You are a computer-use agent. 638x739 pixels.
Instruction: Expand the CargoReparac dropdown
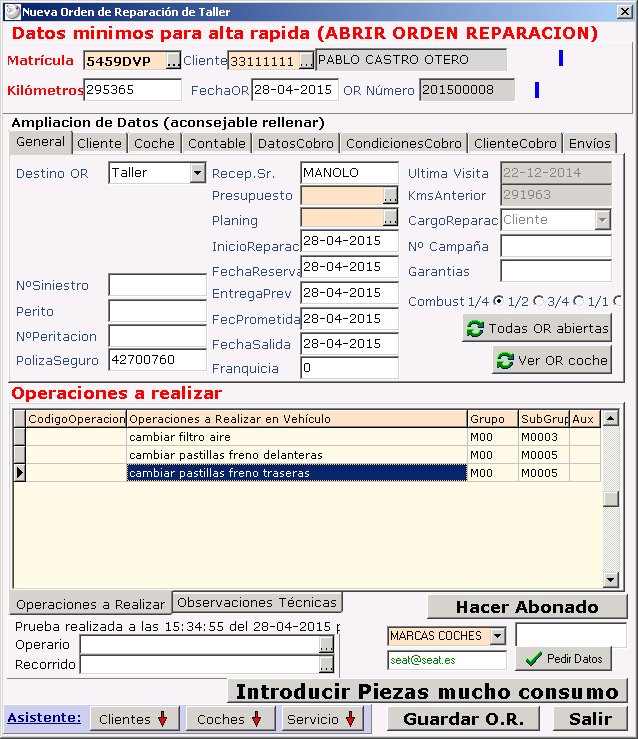(603, 220)
